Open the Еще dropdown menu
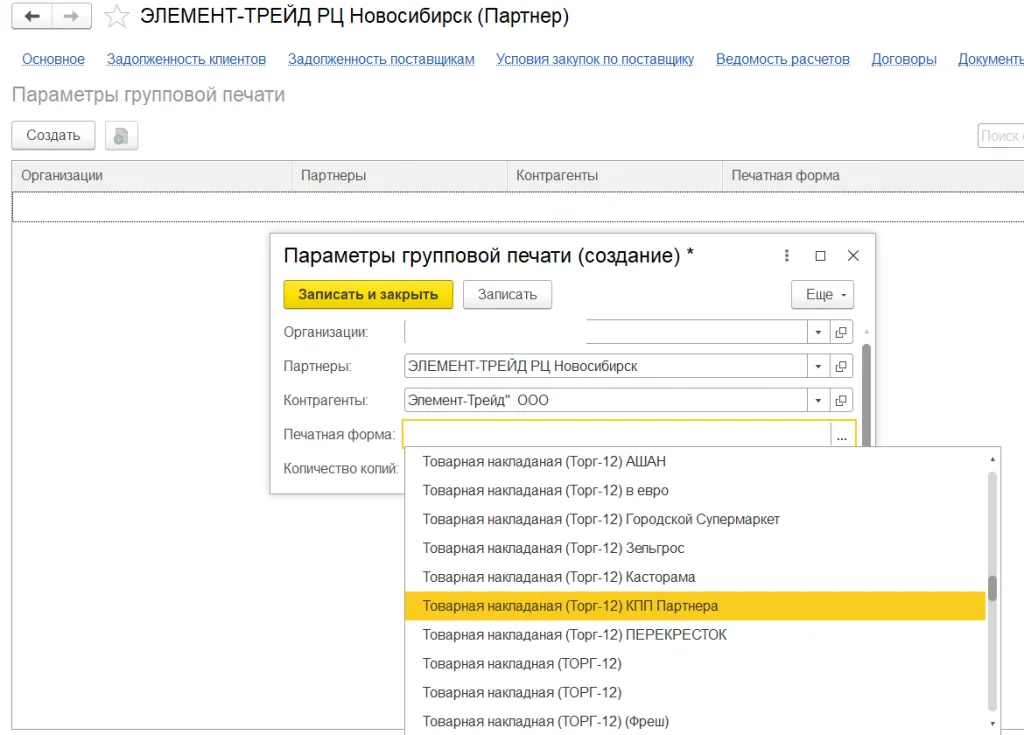 click(822, 295)
